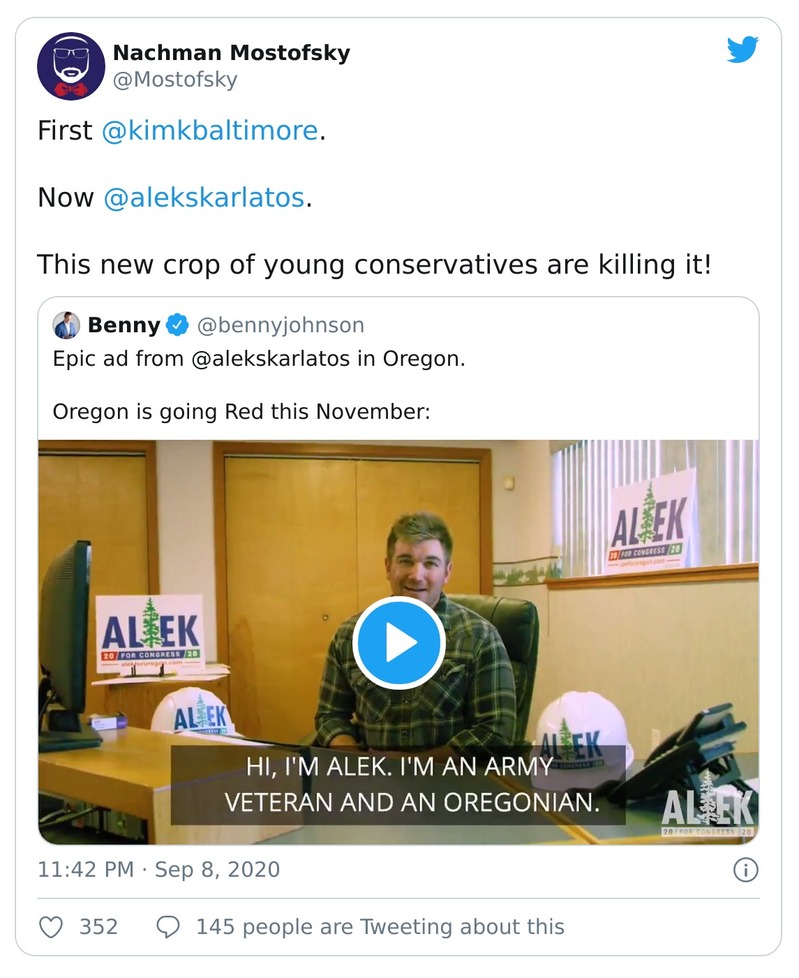The height and width of the screenshot is (978, 799).
Task: Click the reply speech bubble icon
Action: click(x=168, y=927)
